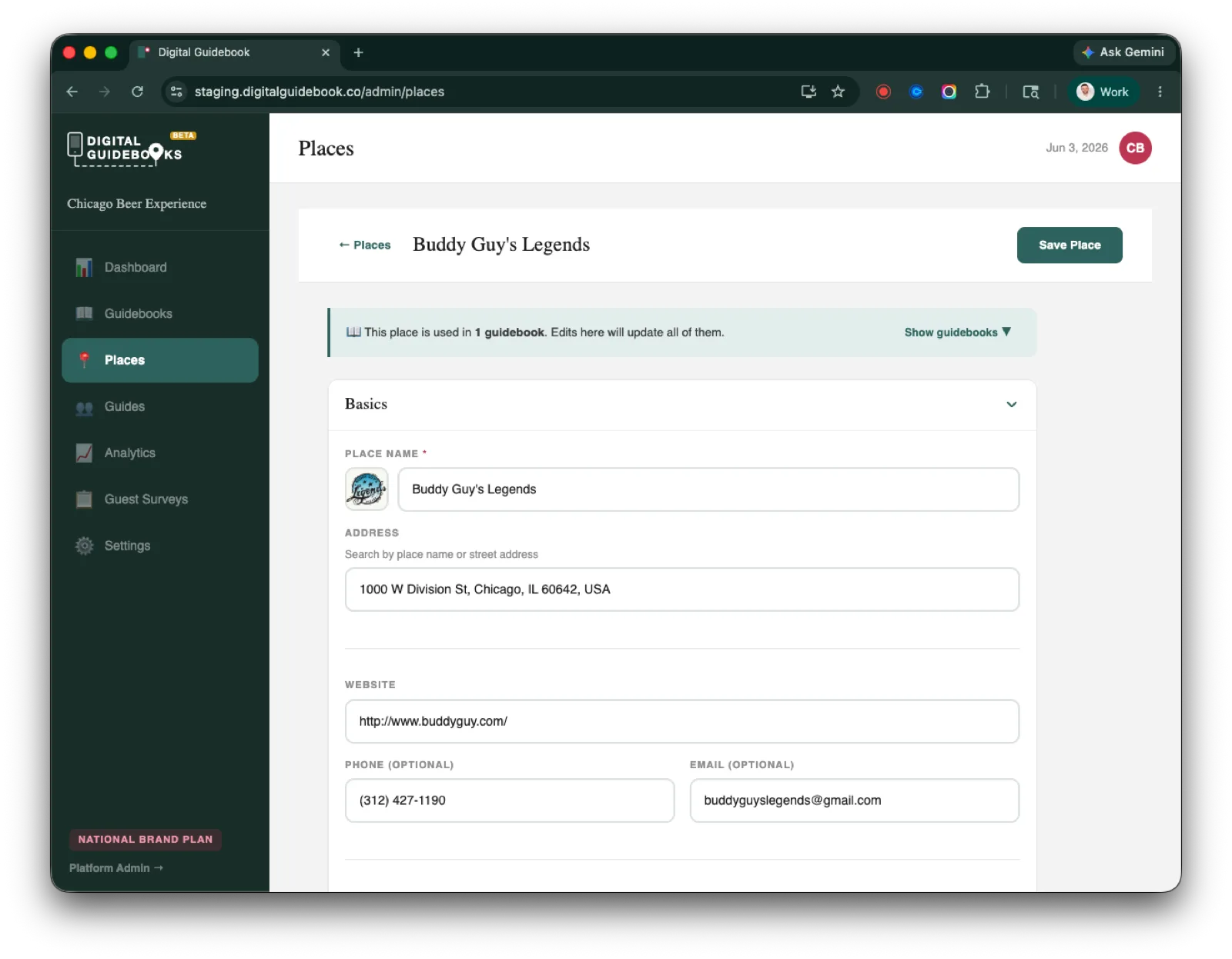
Task: Click the multicolor ring extension icon
Action: pyautogui.click(x=949, y=92)
